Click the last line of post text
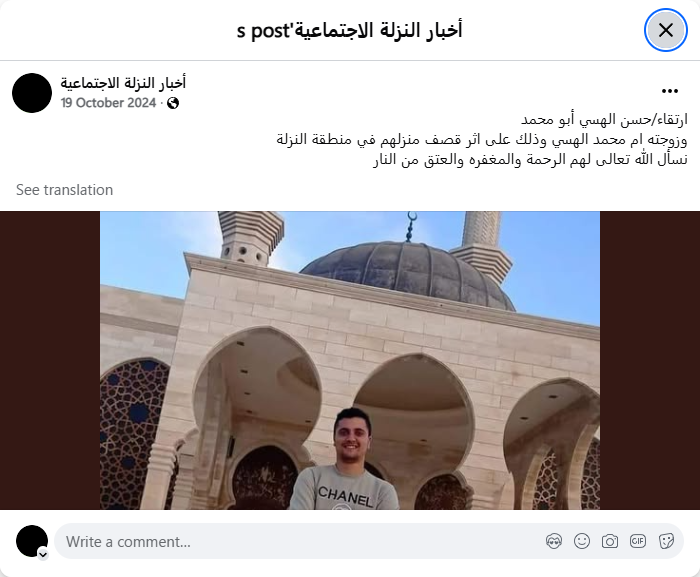The image size is (700, 577). (530, 159)
